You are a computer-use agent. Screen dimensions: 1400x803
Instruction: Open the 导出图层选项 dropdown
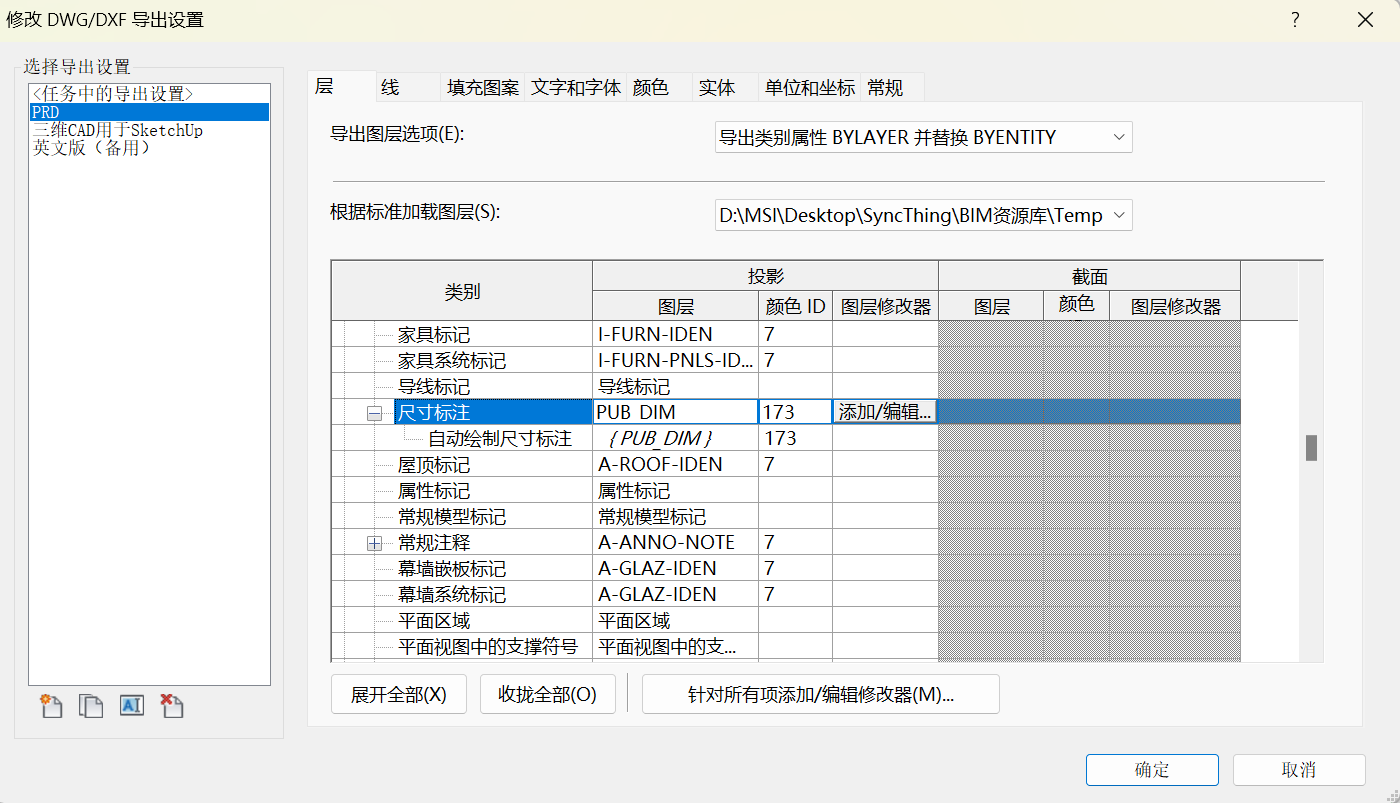[x=1119, y=137]
